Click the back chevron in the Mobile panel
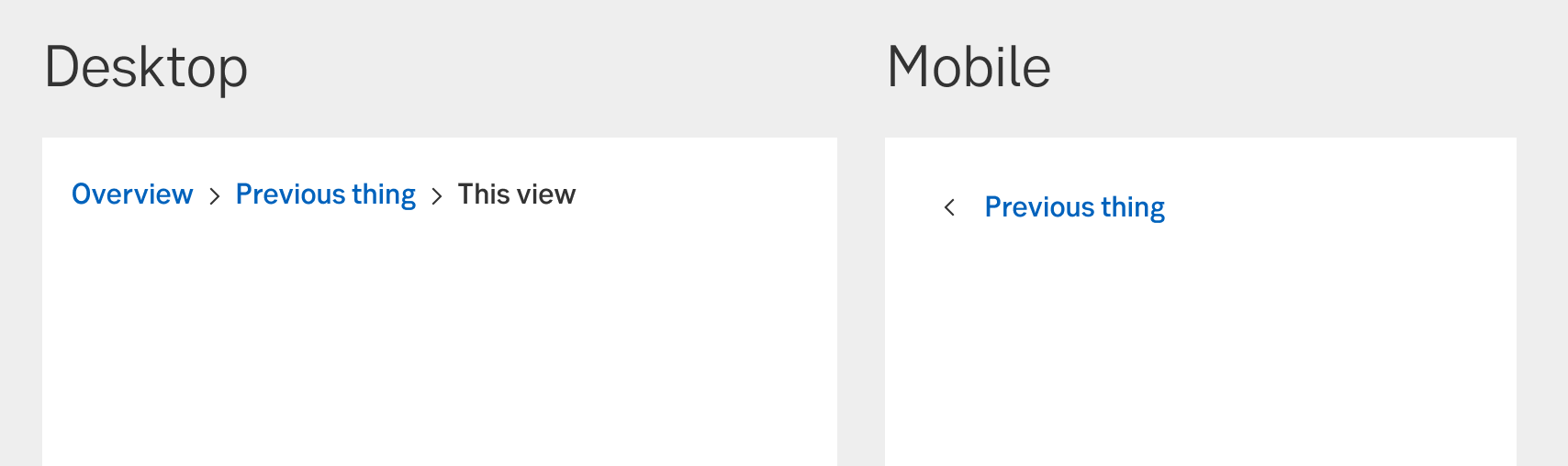Screen dimensions: 1568x466 949,208
